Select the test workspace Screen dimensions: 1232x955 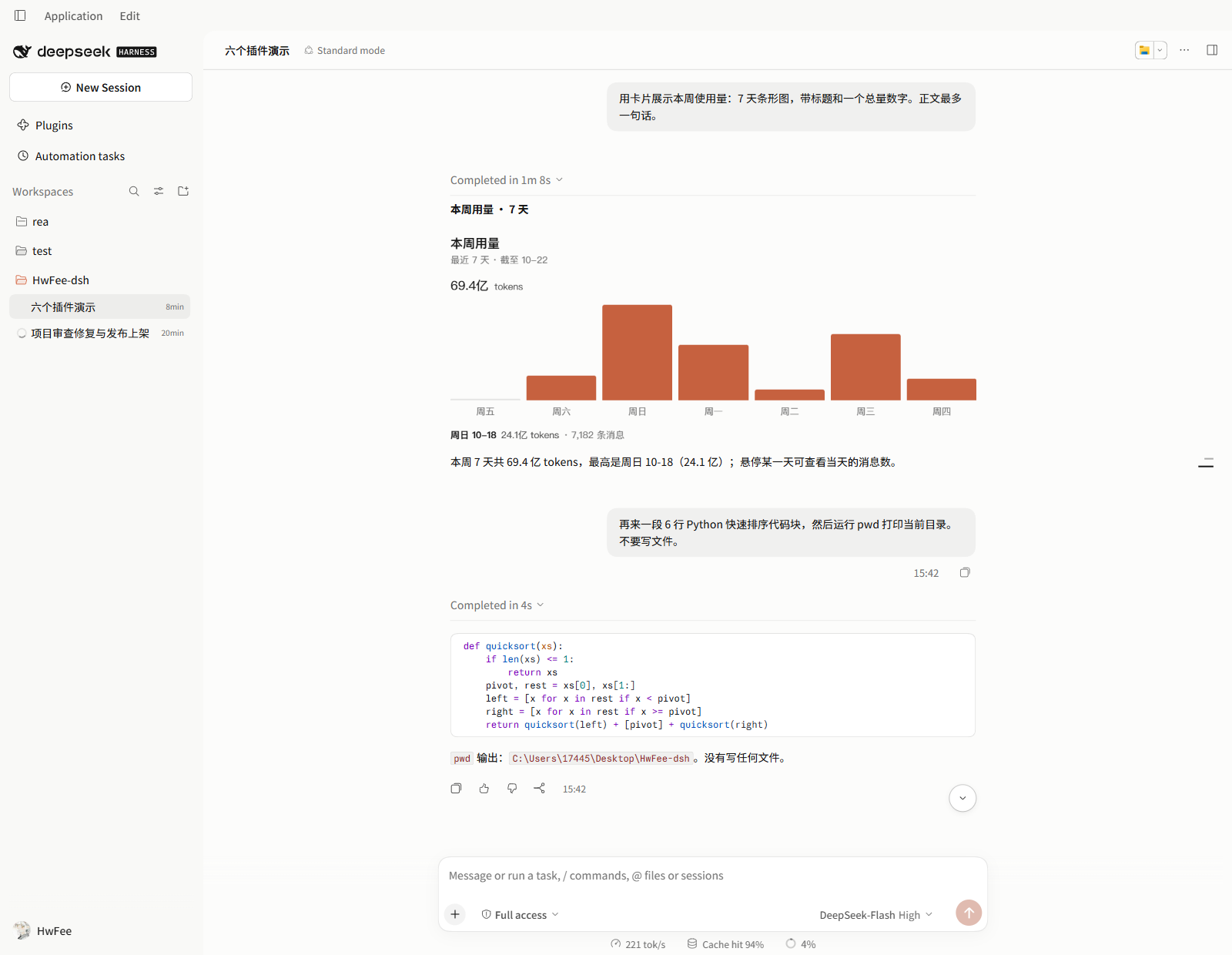pos(101,251)
